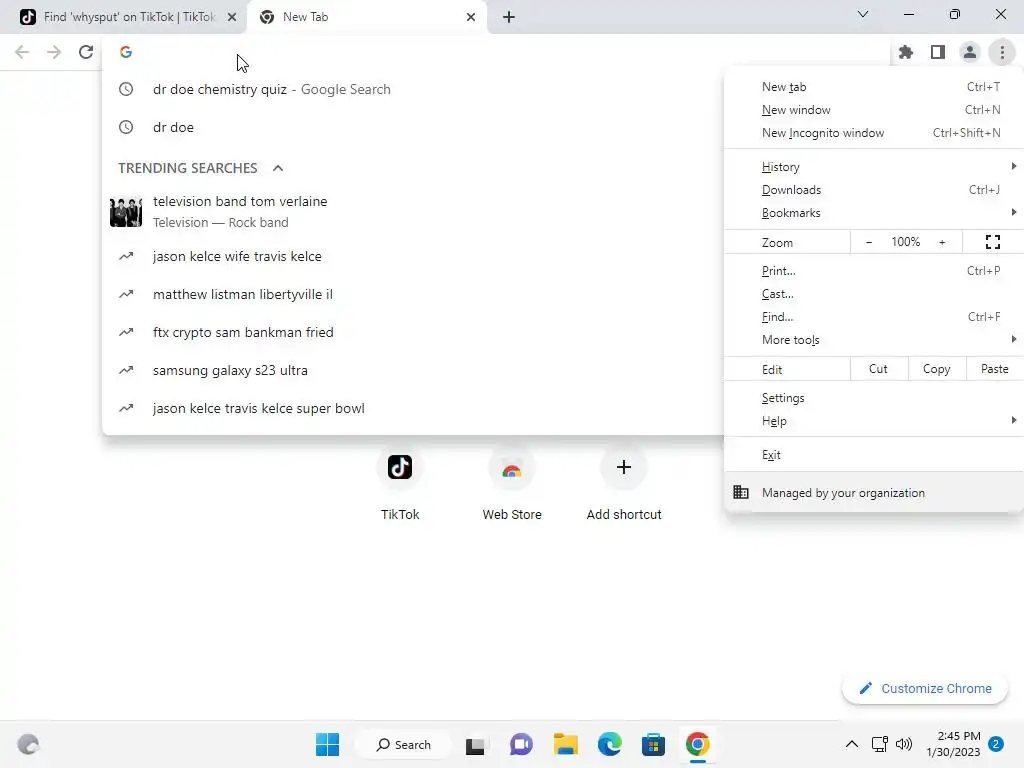The width and height of the screenshot is (1024, 768).
Task: Close the TikTok tab
Action: (232, 17)
